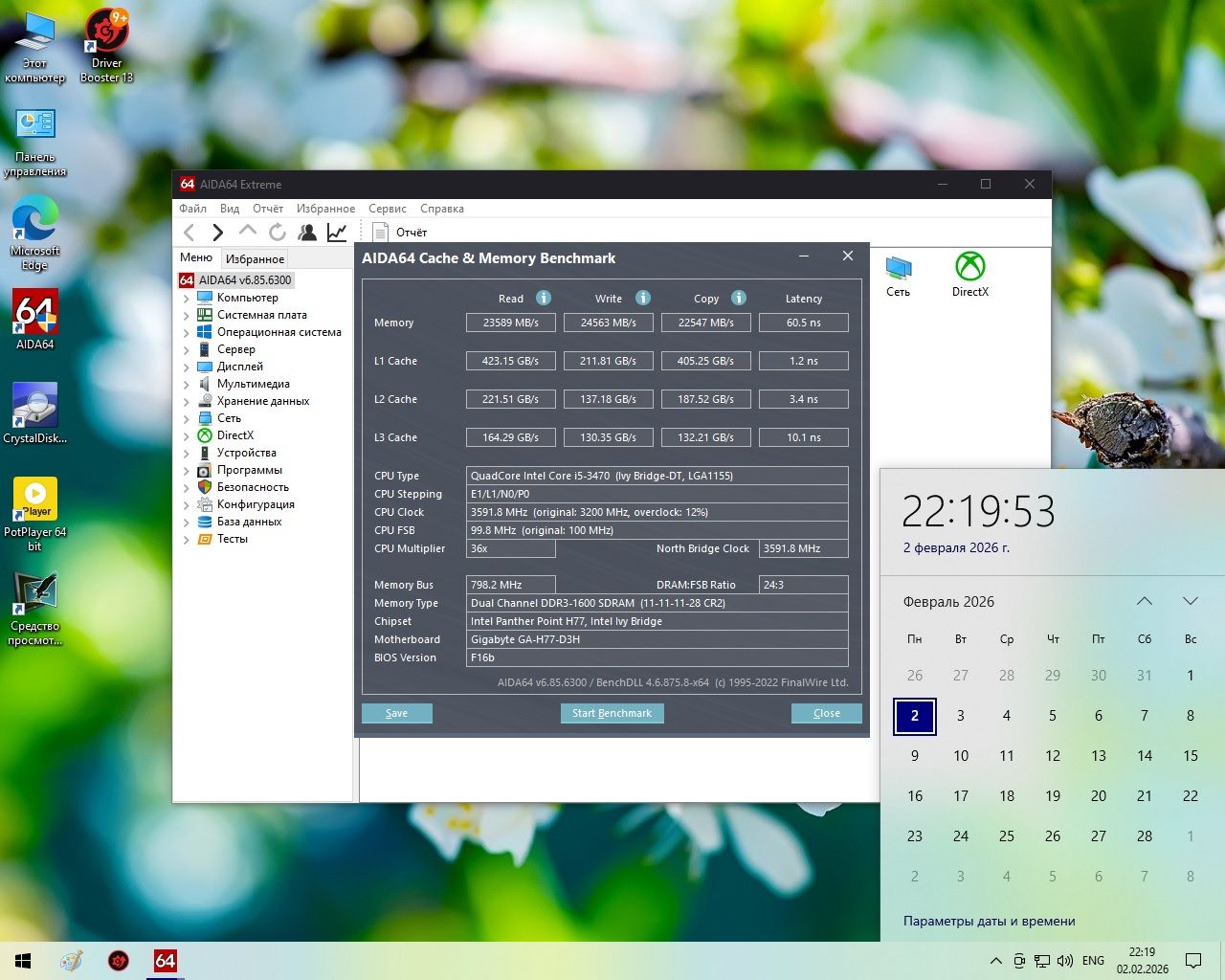
Task: Expand the Системная плата tree node
Action: tap(186, 315)
